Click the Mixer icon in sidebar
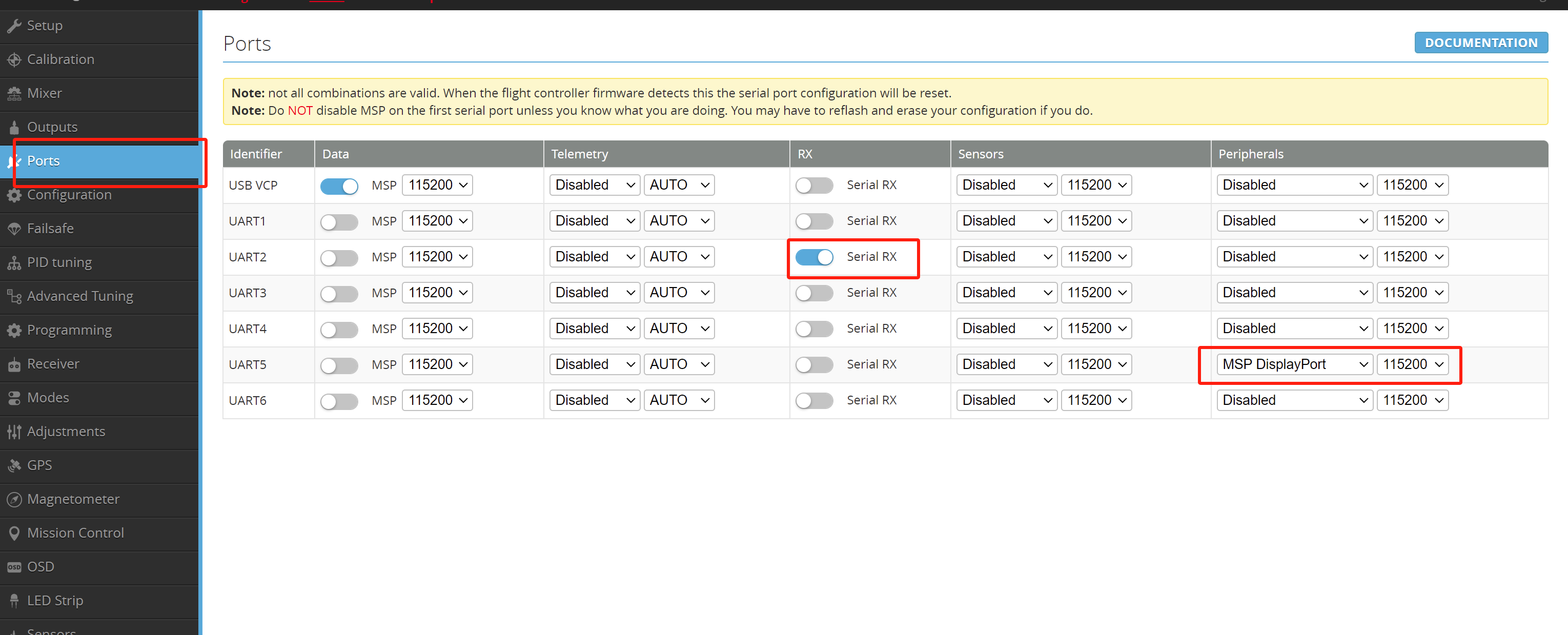The width and height of the screenshot is (1568, 635). (x=14, y=93)
